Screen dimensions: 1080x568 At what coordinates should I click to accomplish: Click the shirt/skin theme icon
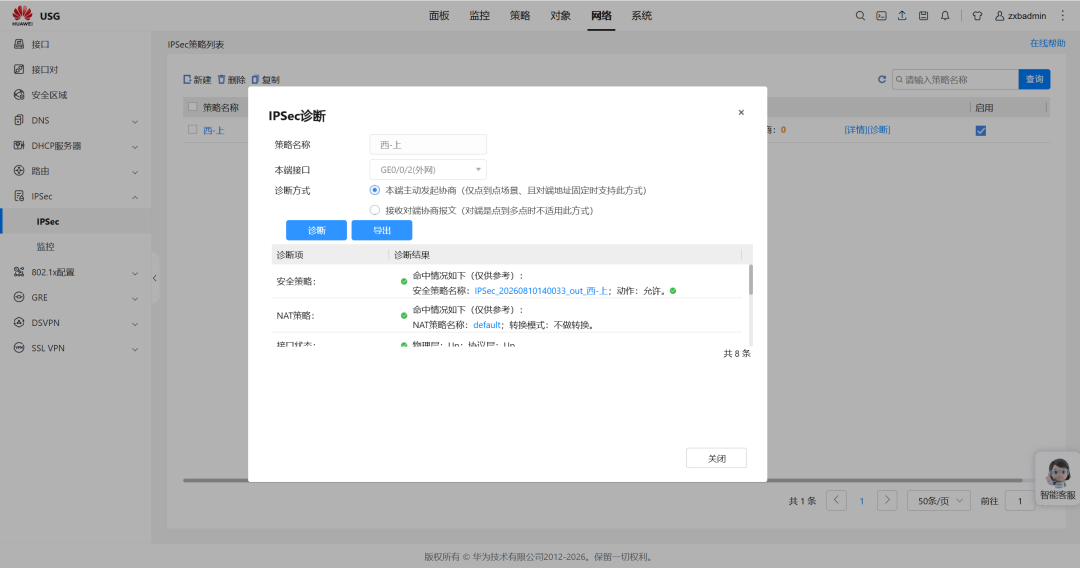[x=977, y=16]
